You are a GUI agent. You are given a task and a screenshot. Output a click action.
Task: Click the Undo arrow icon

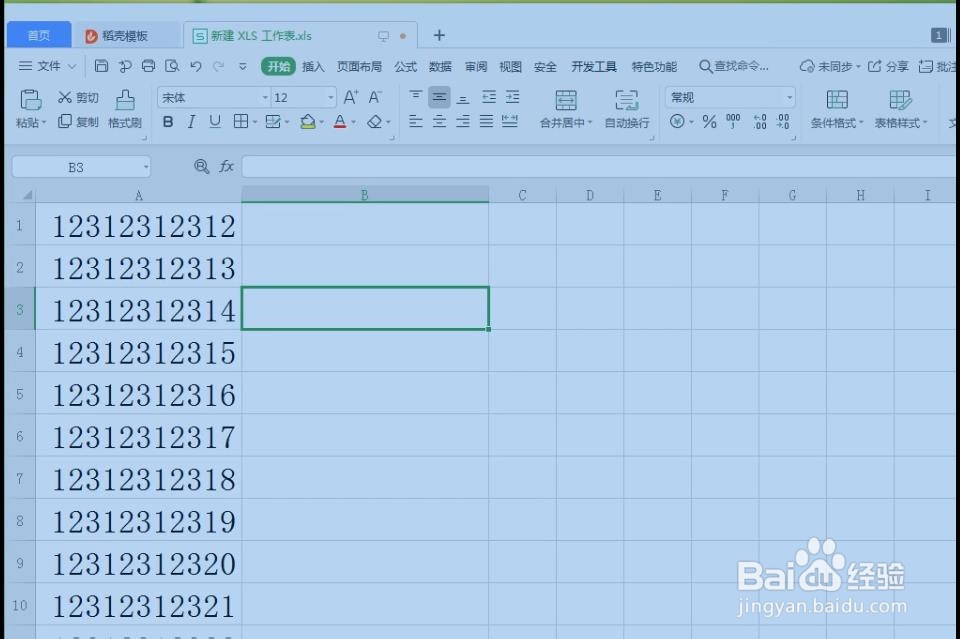click(x=194, y=66)
